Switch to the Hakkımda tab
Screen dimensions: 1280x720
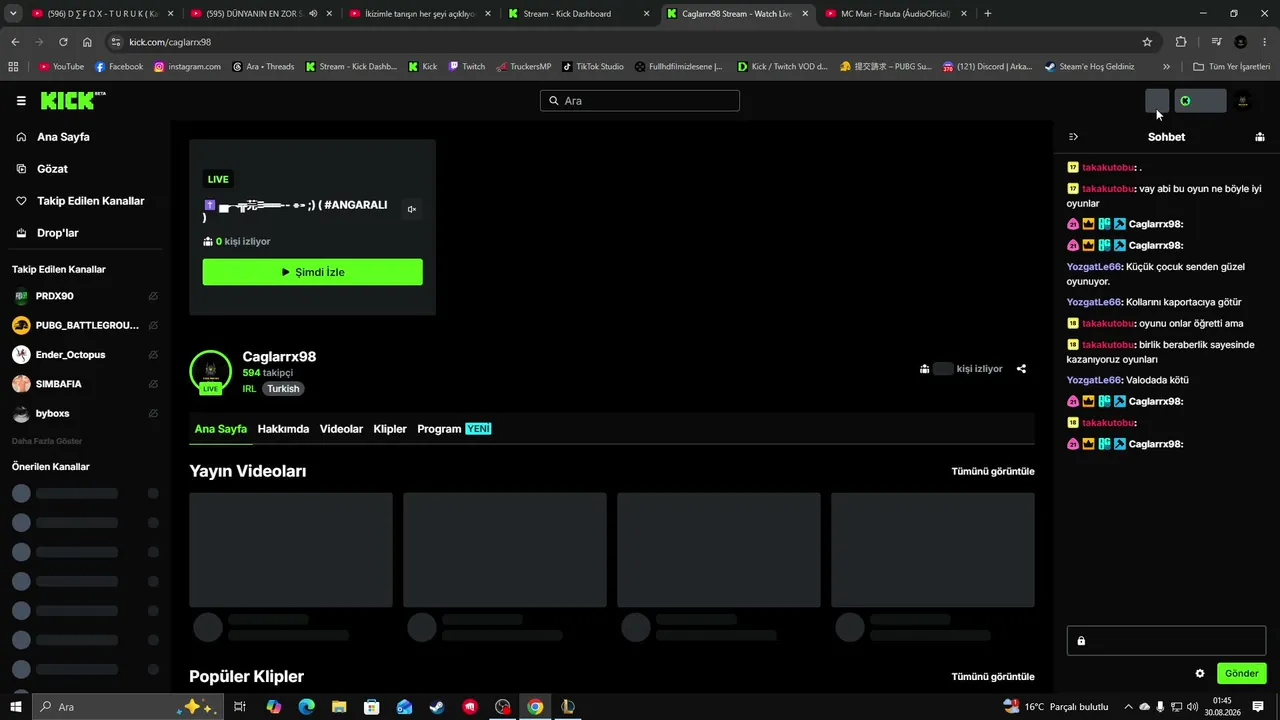[x=283, y=429]
